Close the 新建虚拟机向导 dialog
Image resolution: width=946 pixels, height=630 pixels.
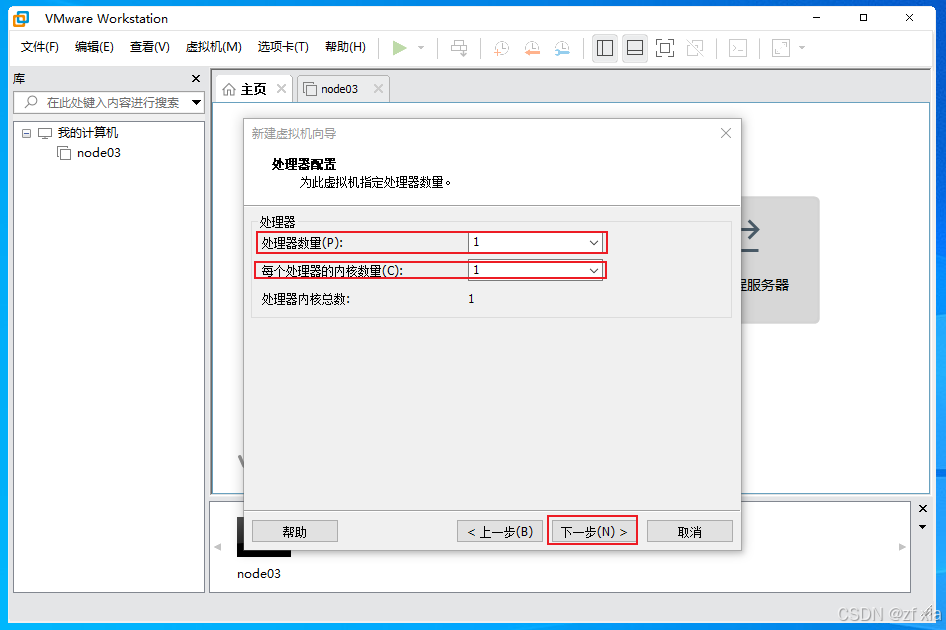[726, 133]
